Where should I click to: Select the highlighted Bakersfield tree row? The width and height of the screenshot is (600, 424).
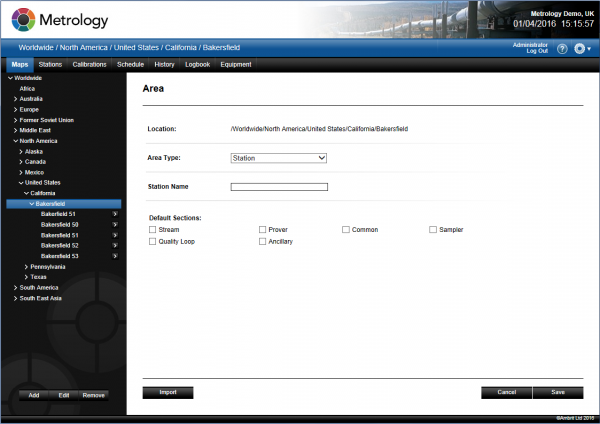pyautogui.click(x=64, y=204)
